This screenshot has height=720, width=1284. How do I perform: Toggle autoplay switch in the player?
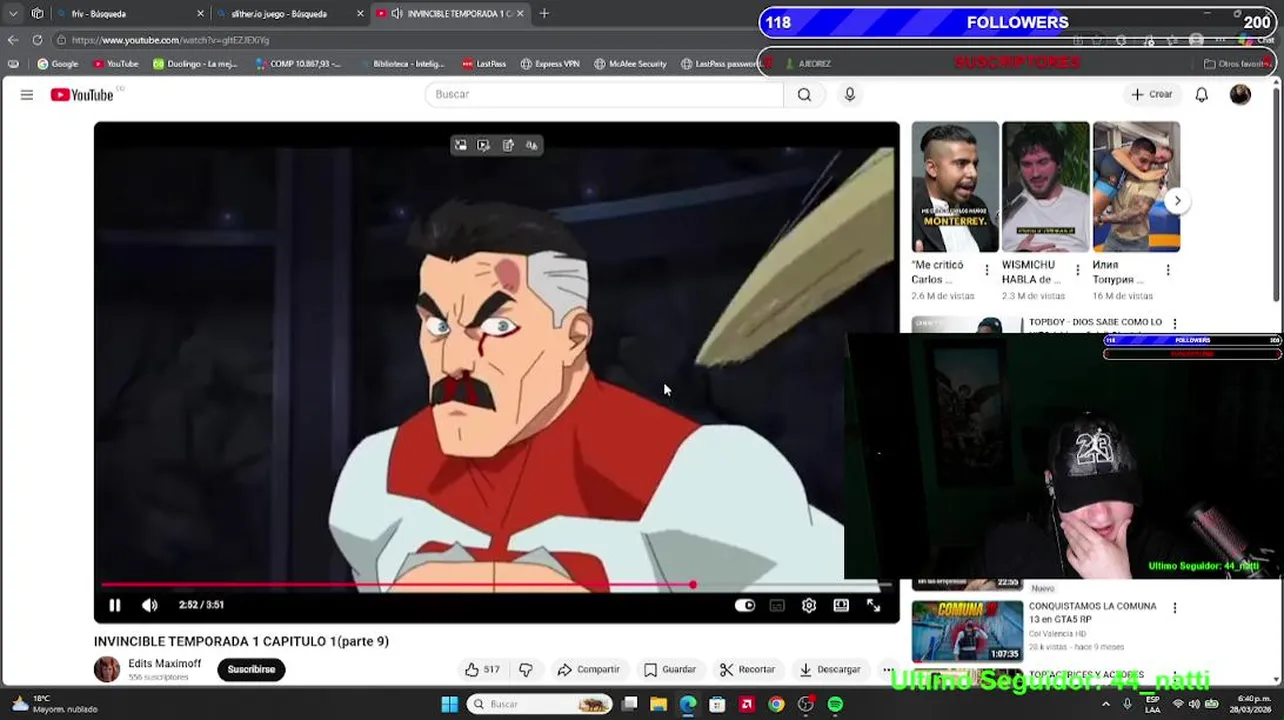[x=745, y=605]
